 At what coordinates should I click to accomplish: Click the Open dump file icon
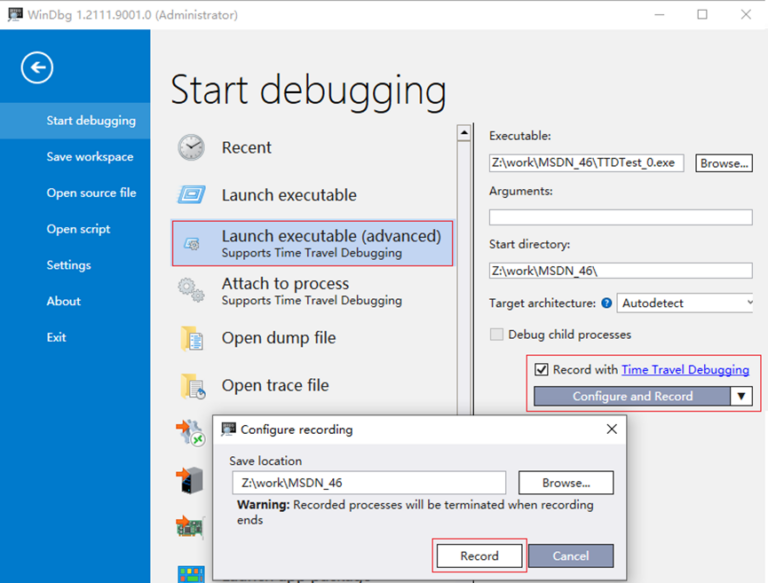pyautogui.click(x=191, y=339)
